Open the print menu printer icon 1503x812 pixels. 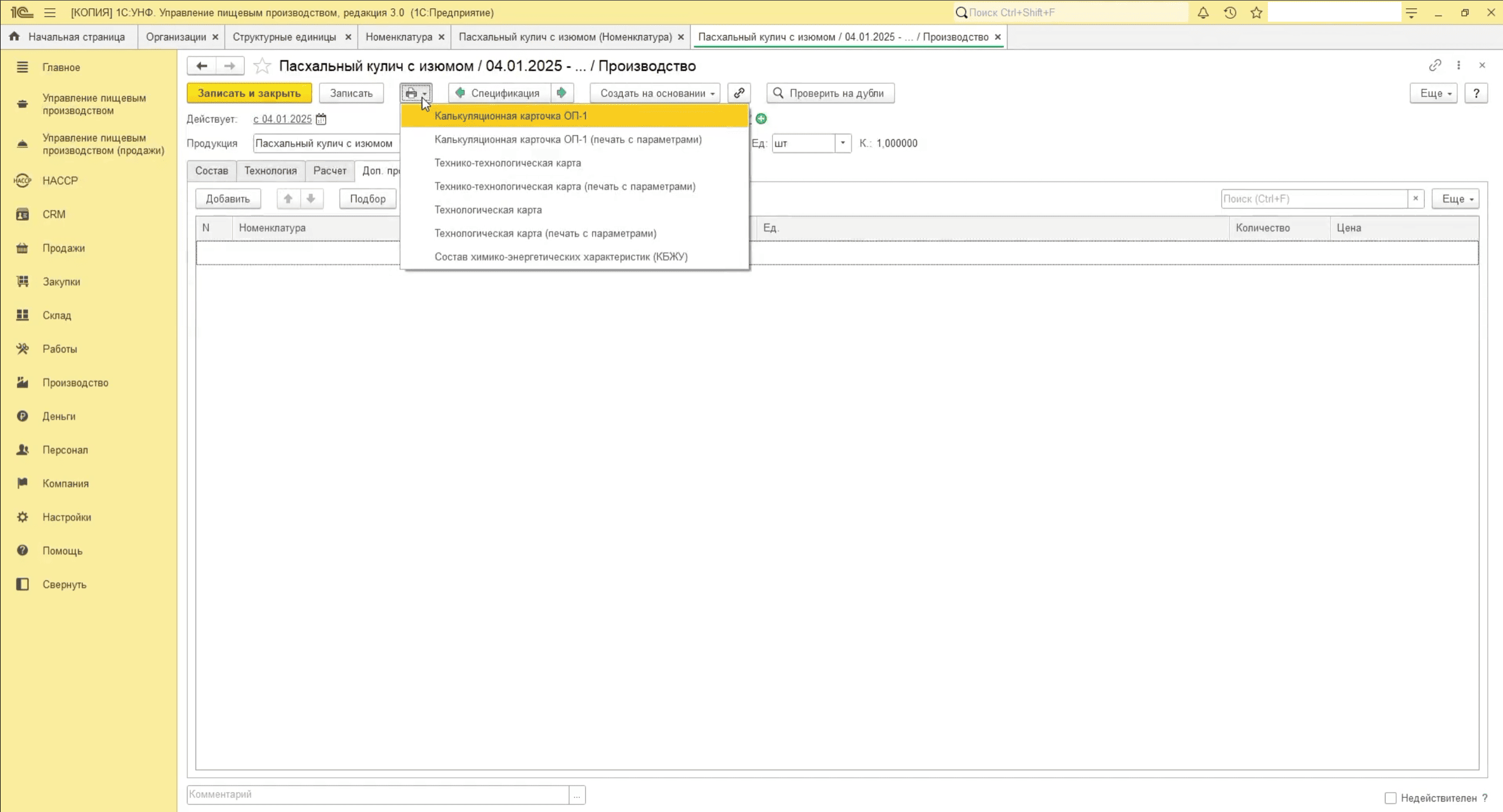tap(416, 93)
